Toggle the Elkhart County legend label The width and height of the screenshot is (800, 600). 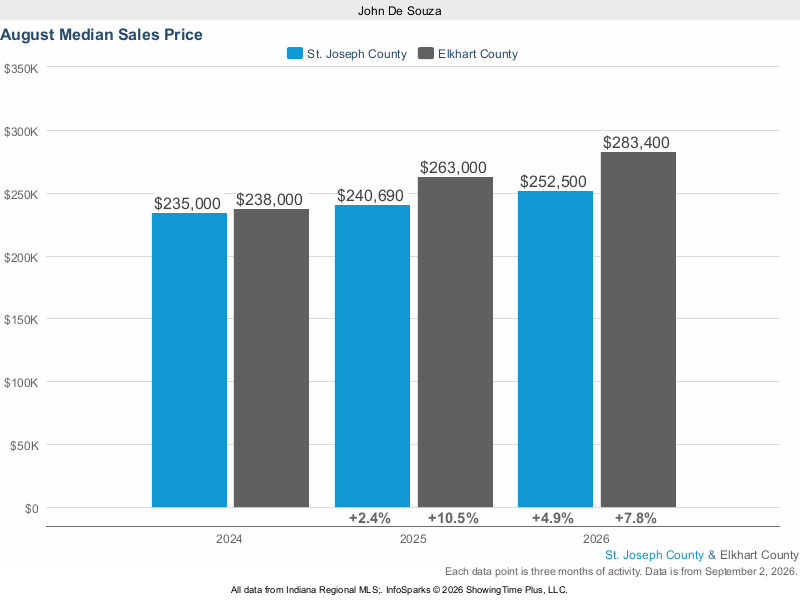click(478, 54)
